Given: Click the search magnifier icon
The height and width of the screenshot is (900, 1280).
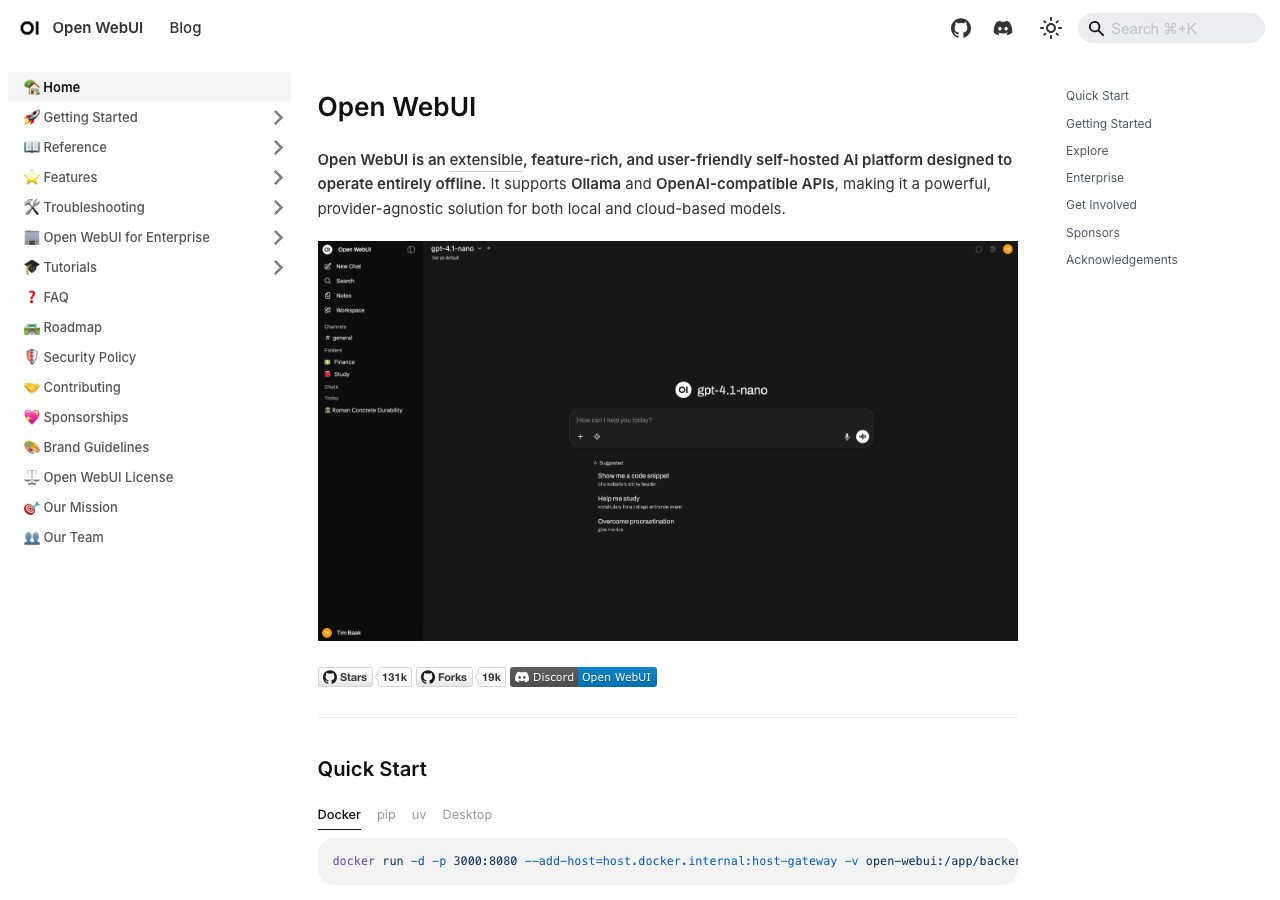Looking at the screenshot, I should [1096, 28].
